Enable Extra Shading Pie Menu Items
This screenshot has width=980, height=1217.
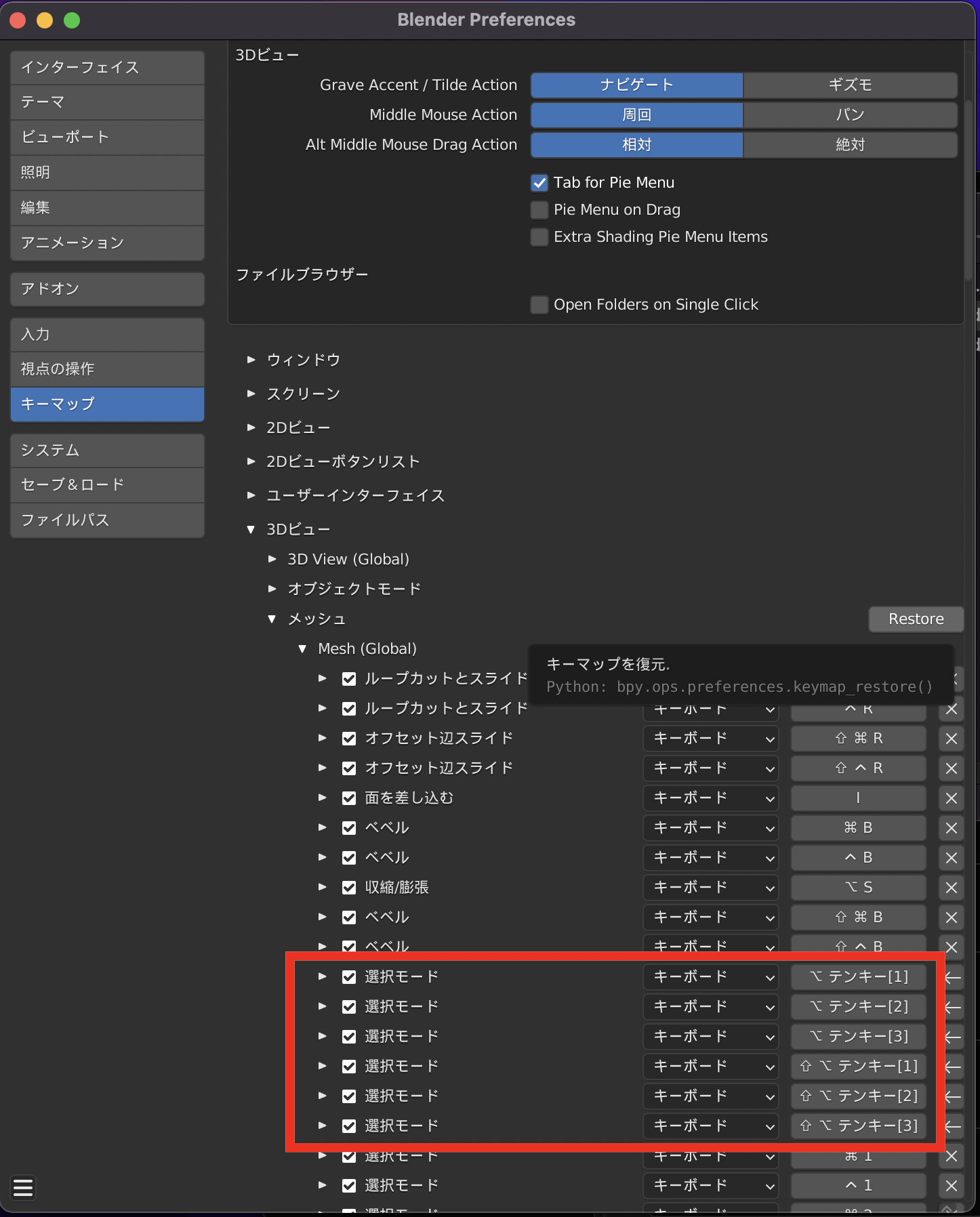coord(539,237)
